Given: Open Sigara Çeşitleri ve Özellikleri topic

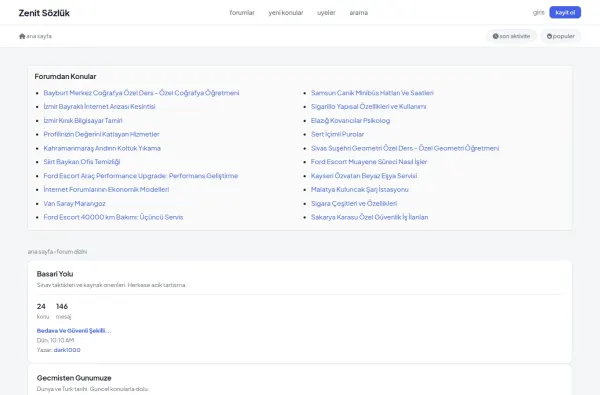Looking at the screenshot, I should [x=354, y=203].
